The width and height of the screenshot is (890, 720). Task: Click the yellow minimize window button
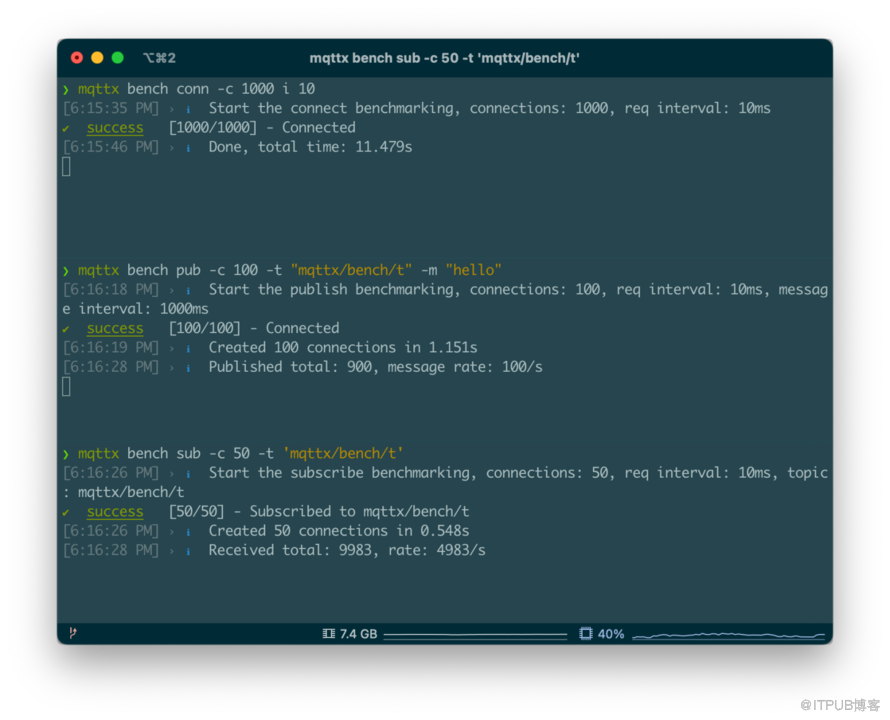click(x=97, y=57)
